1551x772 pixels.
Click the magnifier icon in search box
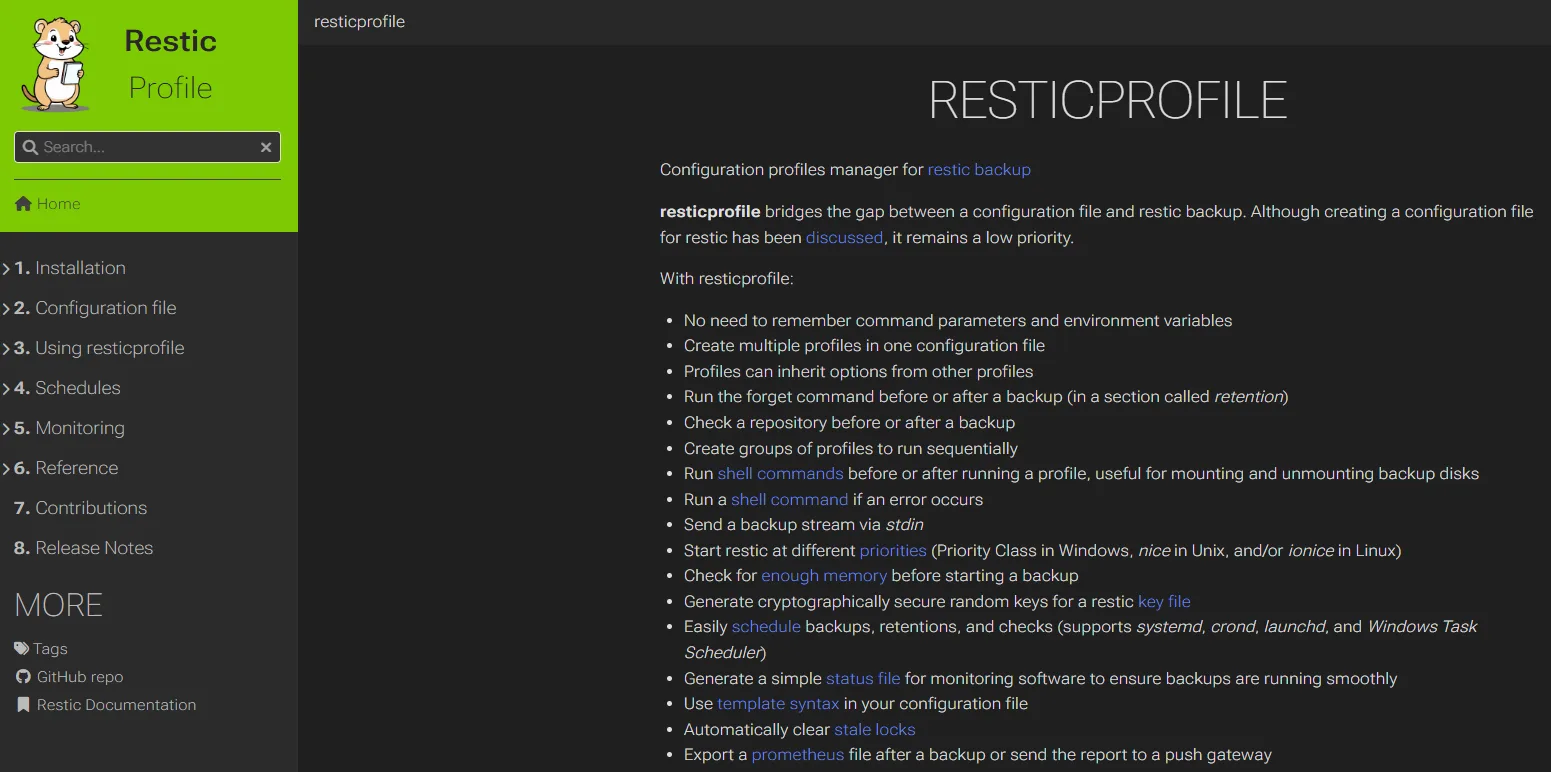(x=30, y=147)
